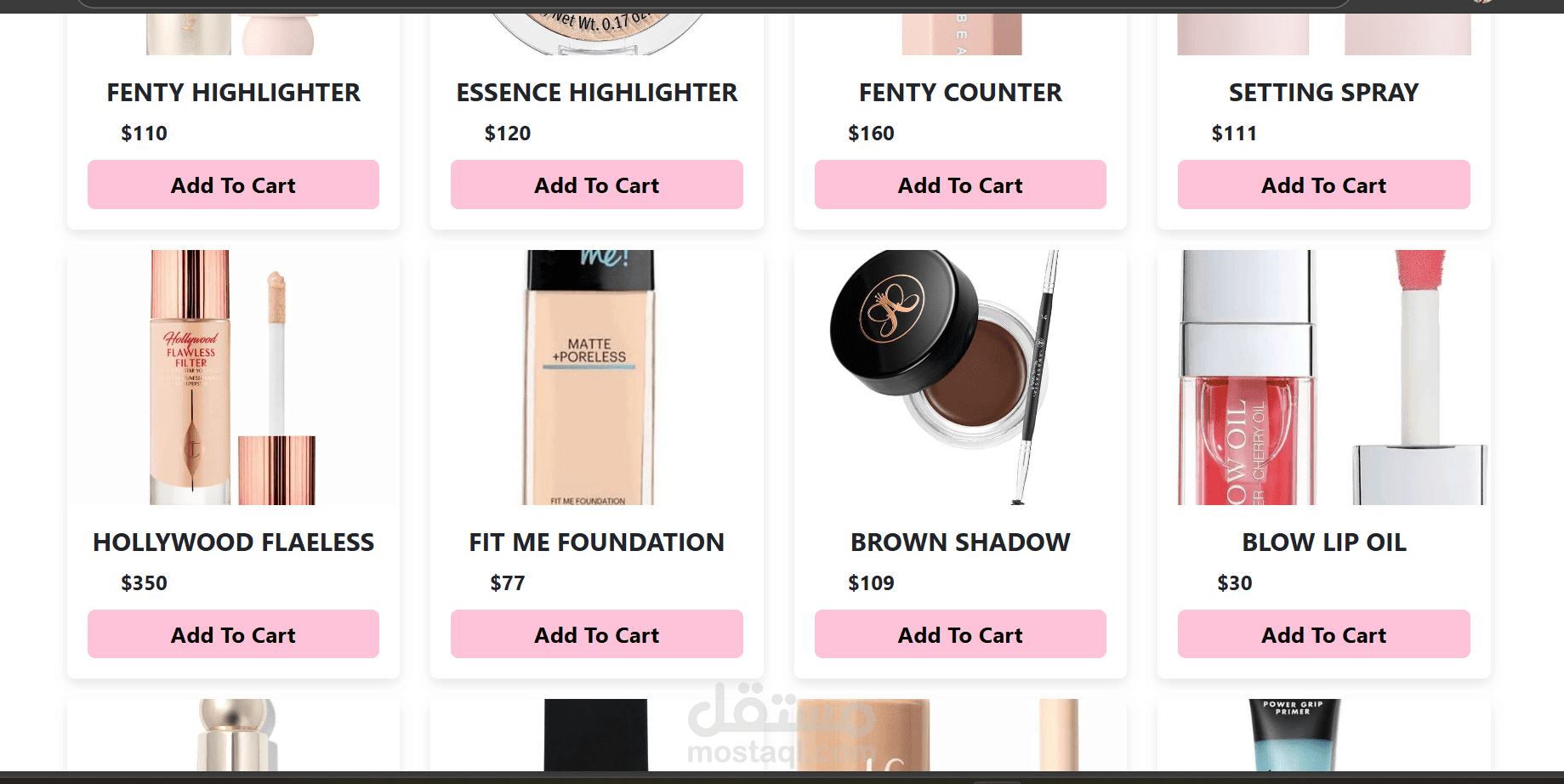Click the HOLLYWOOD FLAELESS product title
Screen dimensions: 1564x784
pos(233,543)
